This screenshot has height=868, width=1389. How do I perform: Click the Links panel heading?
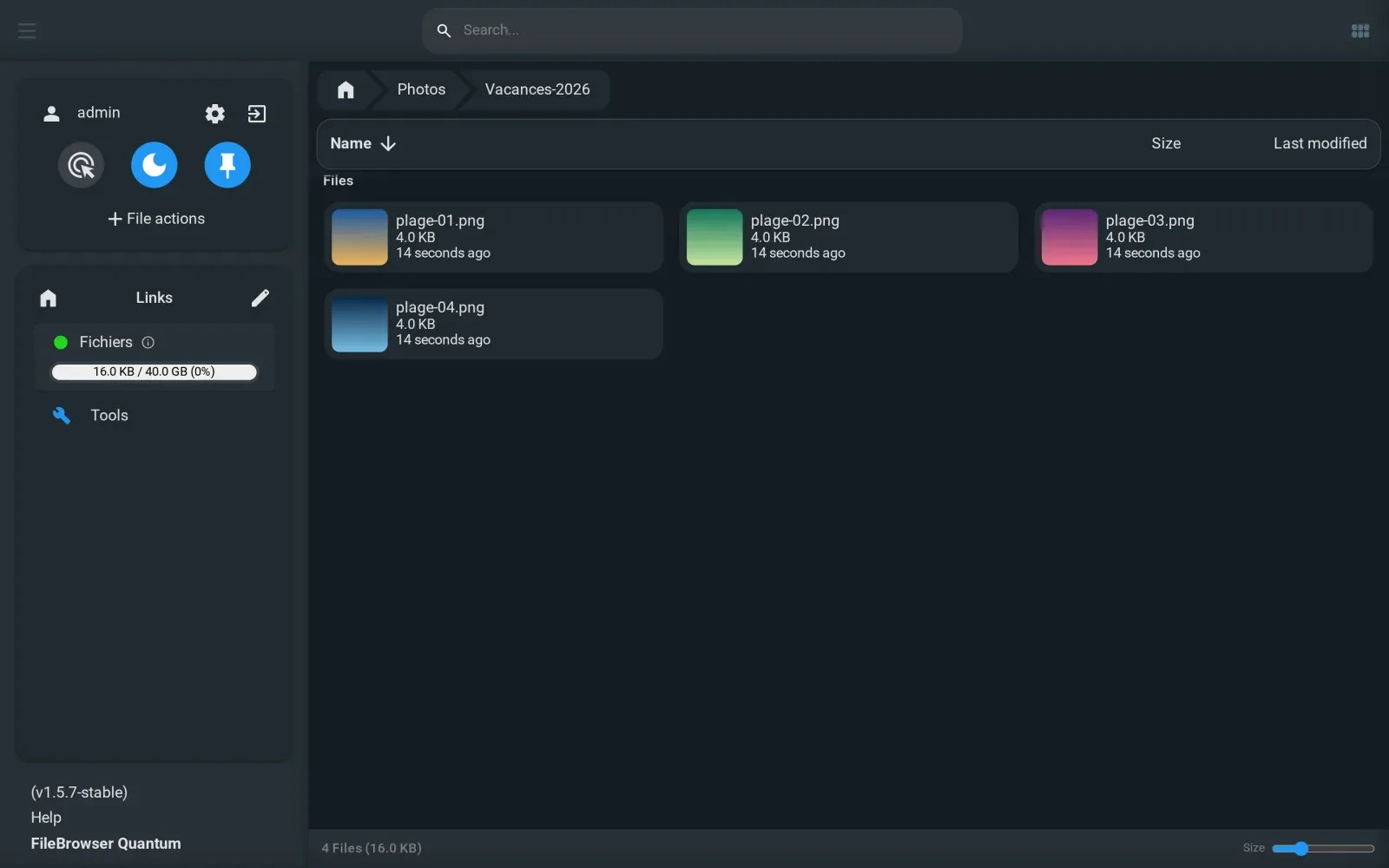click(x=155, y=298)
